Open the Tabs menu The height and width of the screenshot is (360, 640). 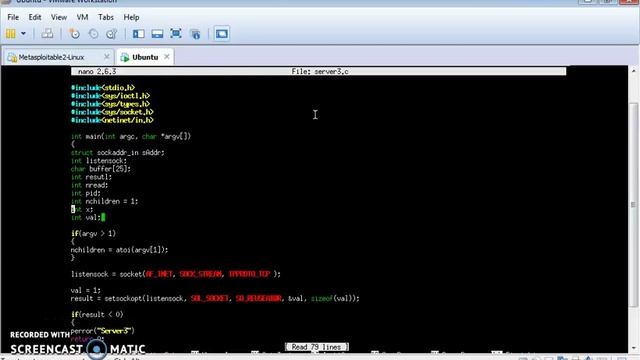[106, 17]
